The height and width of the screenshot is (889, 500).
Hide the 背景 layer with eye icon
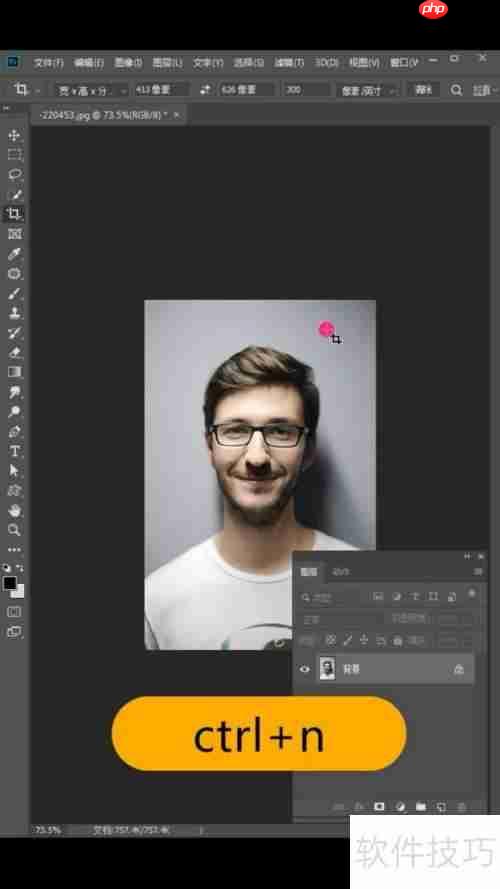point(305,669)
